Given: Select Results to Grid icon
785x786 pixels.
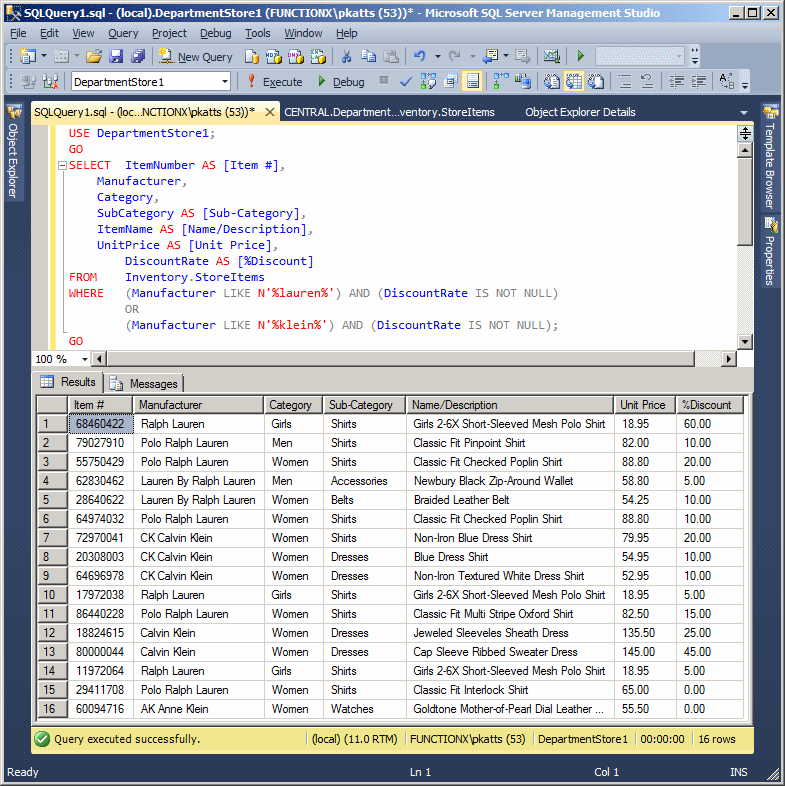Looking at the screenshot, I should pyautogui.click(x=574, y=81).
